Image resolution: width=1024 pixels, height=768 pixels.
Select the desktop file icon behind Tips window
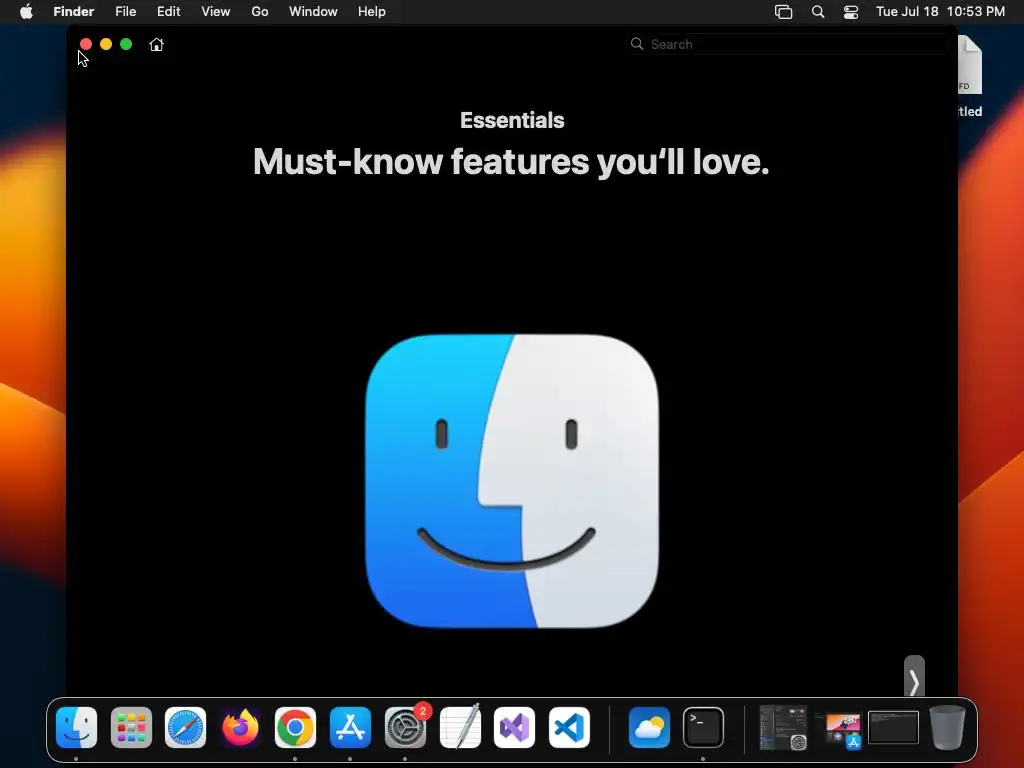pyautogui.click(x=970, y=65)
